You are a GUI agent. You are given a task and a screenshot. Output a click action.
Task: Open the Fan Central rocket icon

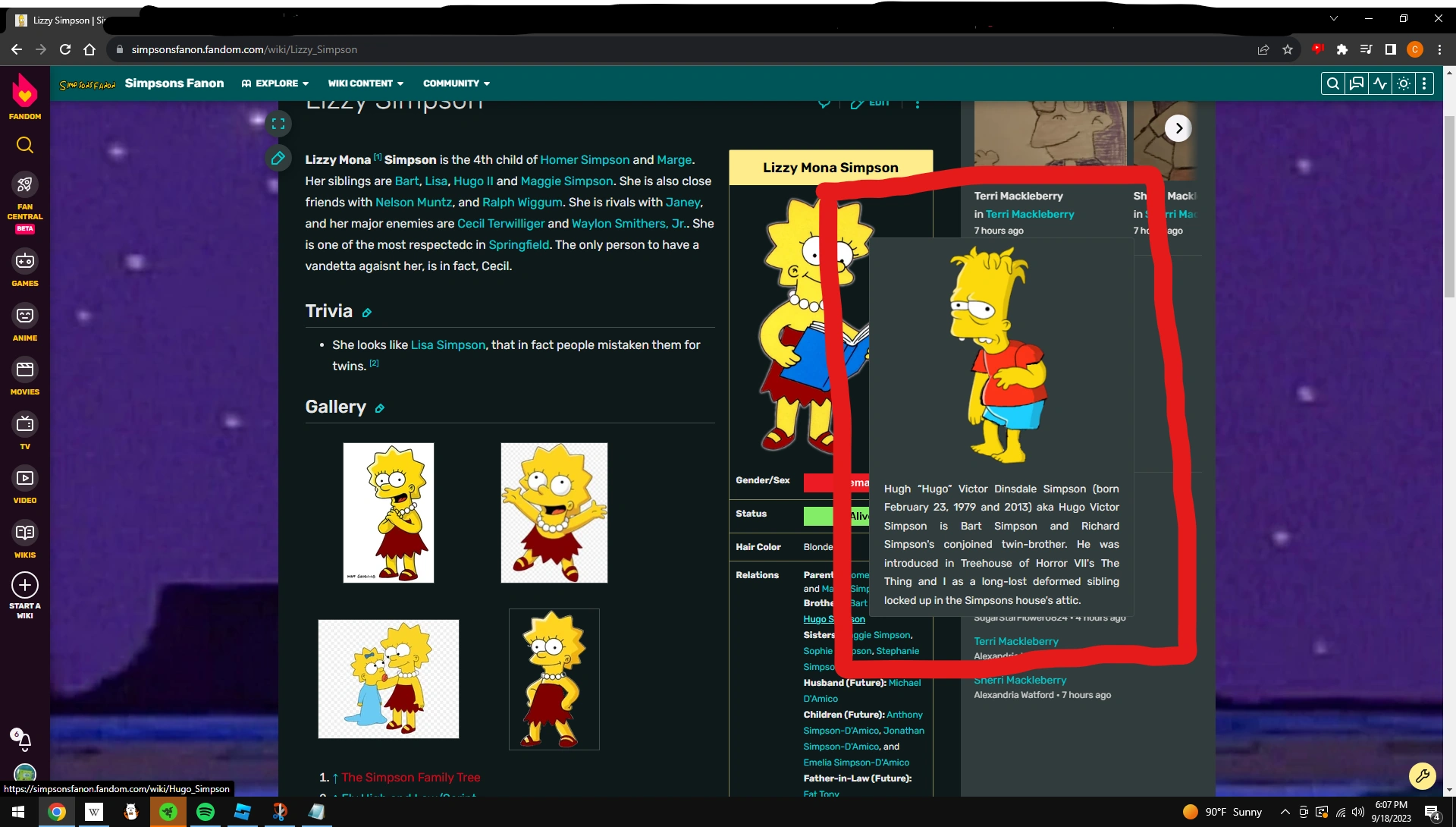(x=25, y=184)
